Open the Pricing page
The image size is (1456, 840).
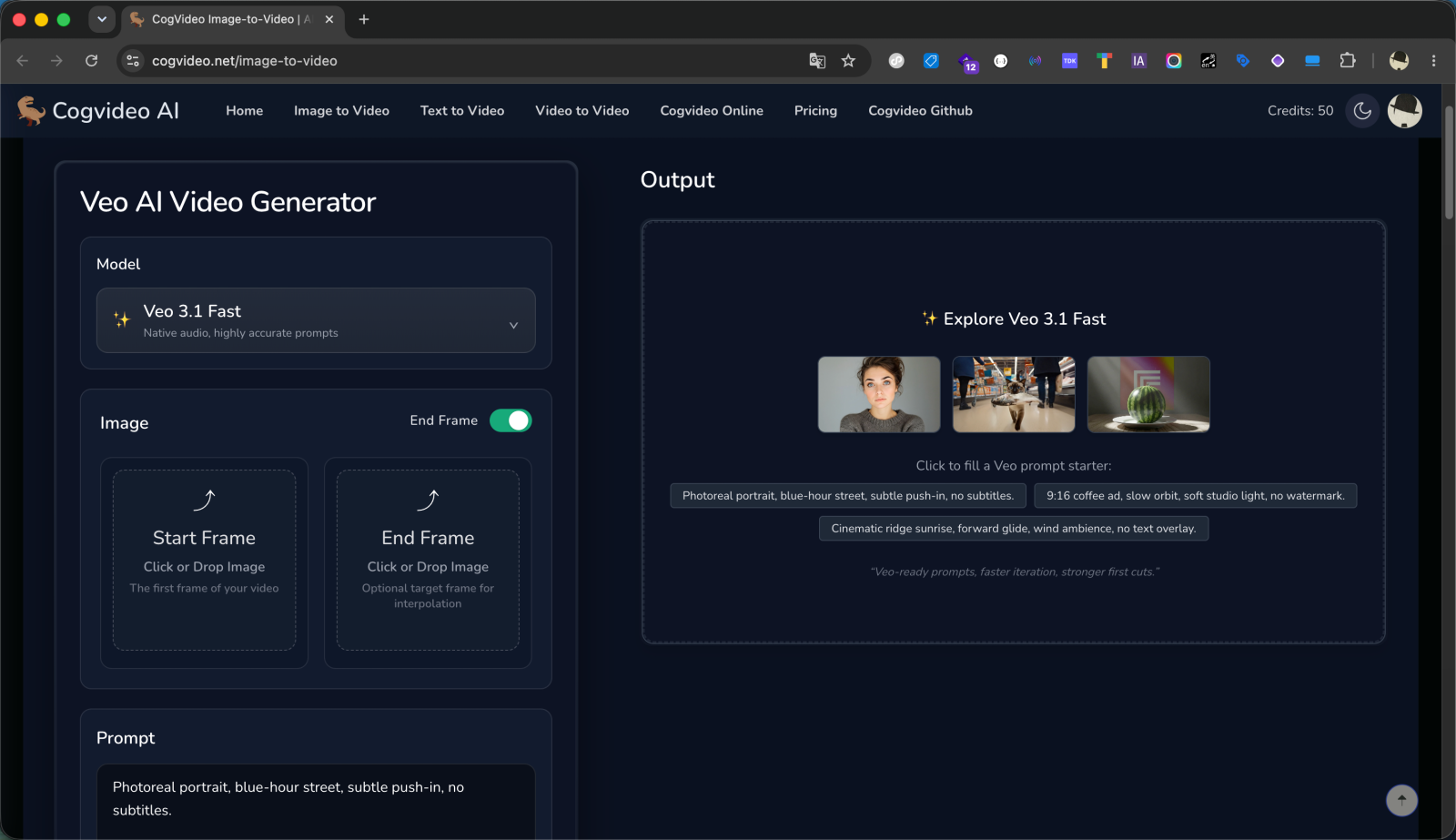coord(815,110)
